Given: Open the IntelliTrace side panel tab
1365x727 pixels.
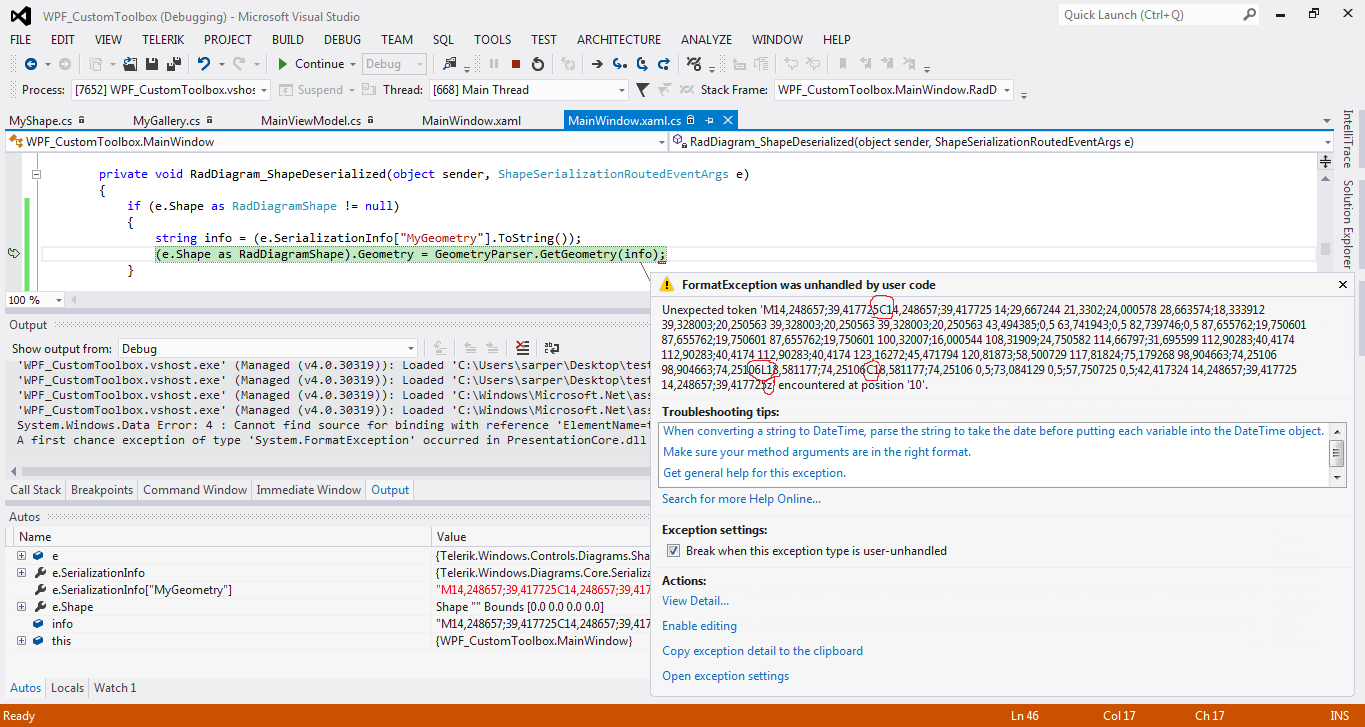Looking at the screenshot, I should coord(1348,138).
